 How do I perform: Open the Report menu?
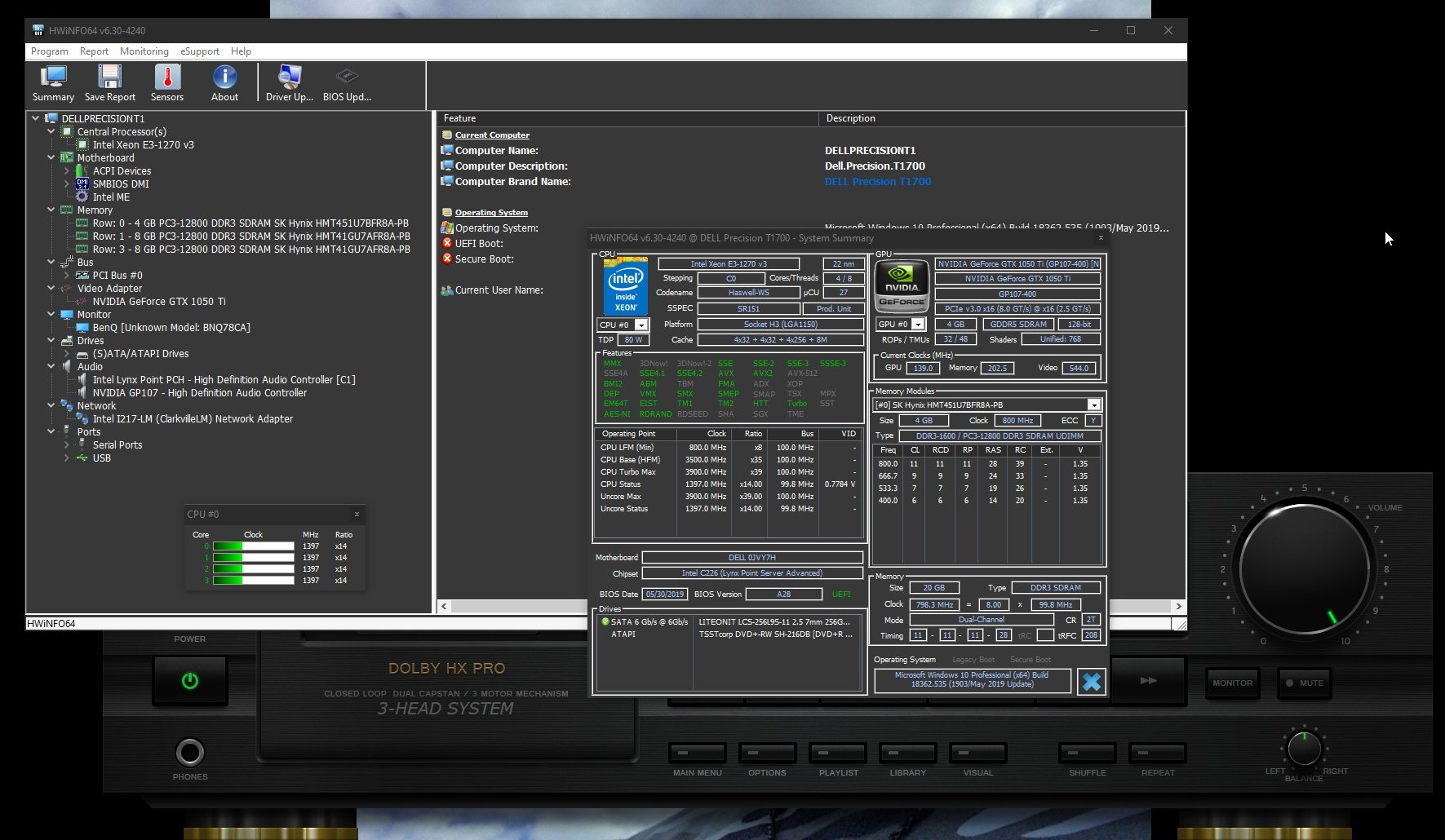(x=94, y=51)
